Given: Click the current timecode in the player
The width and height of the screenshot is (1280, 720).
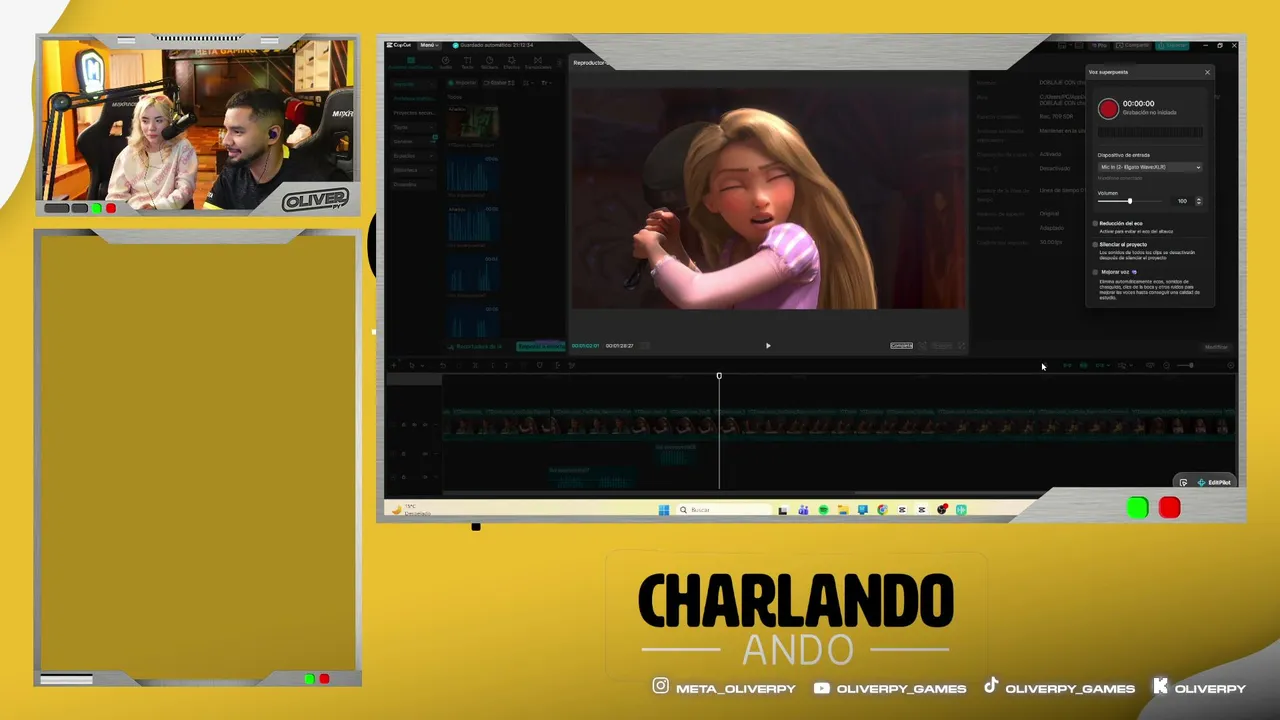Looking at the screenshot, I should pos(585,346).
